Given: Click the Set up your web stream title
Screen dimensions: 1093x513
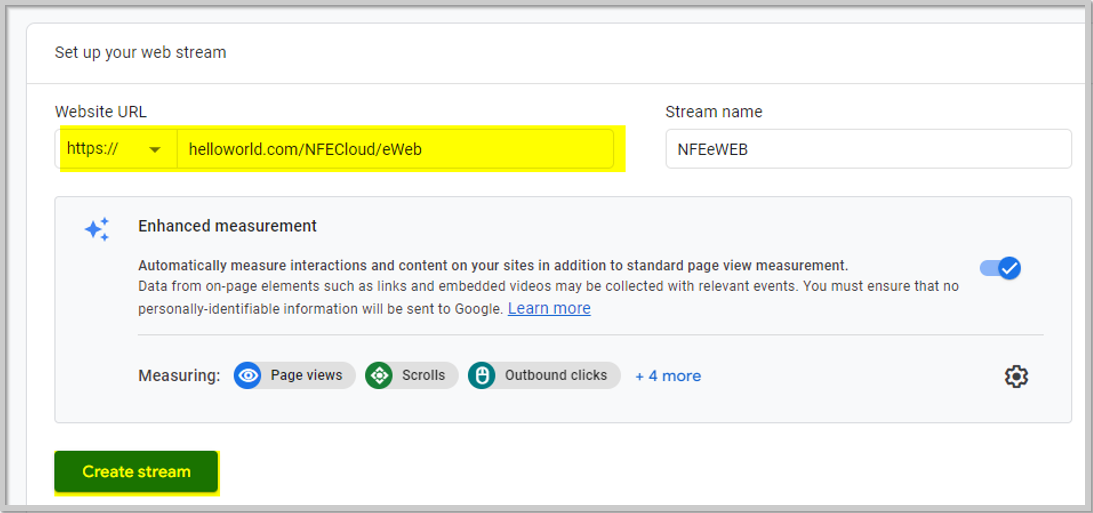Looking at the screenshot, I should tap(140, 52).
